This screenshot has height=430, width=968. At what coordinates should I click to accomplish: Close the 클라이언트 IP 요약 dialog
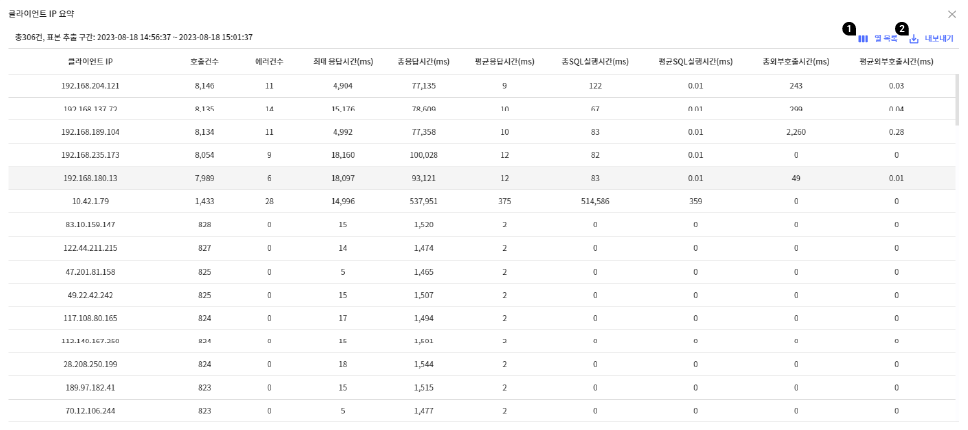951,14
